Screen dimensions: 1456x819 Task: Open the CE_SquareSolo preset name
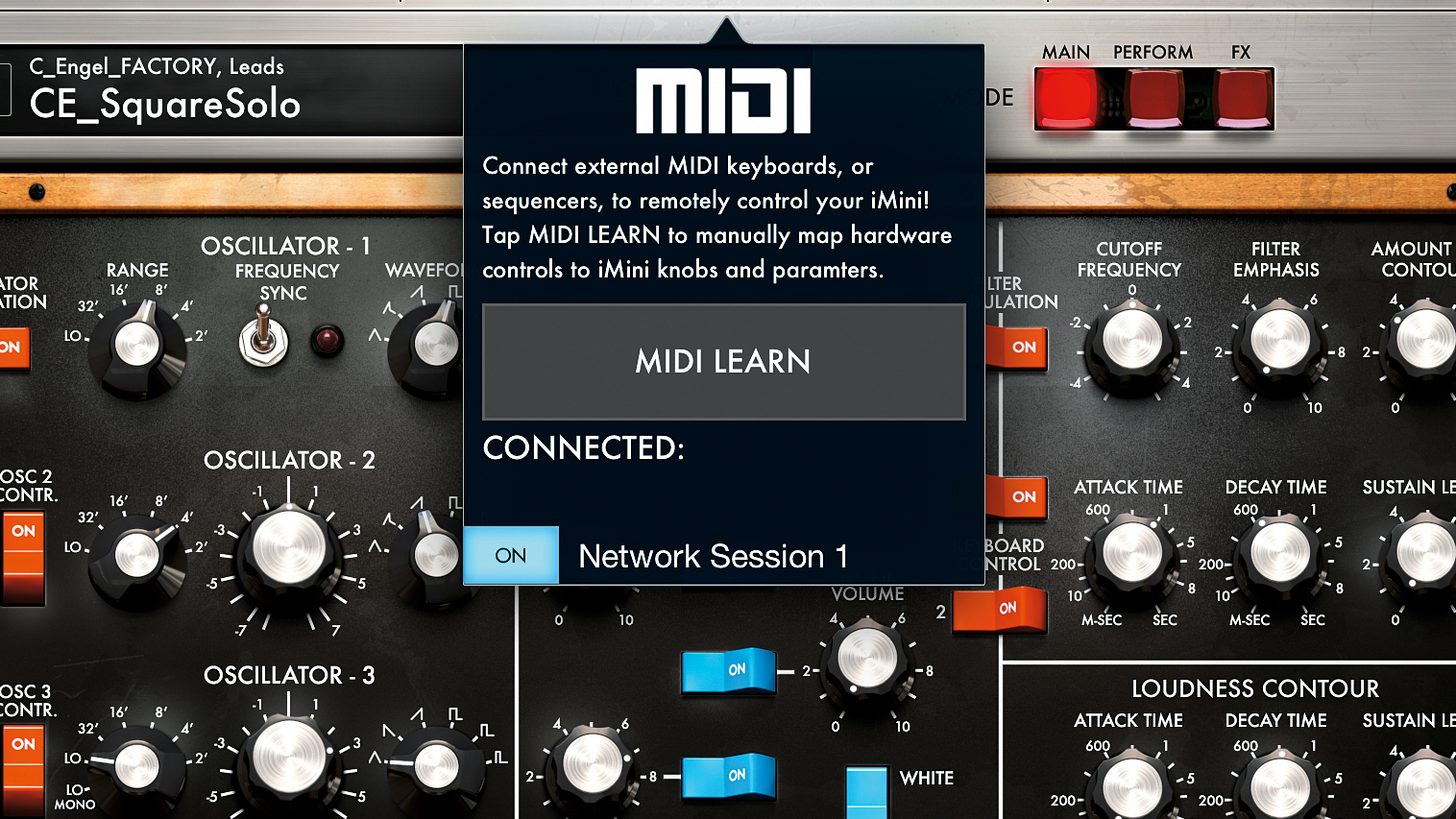(165, 104)
